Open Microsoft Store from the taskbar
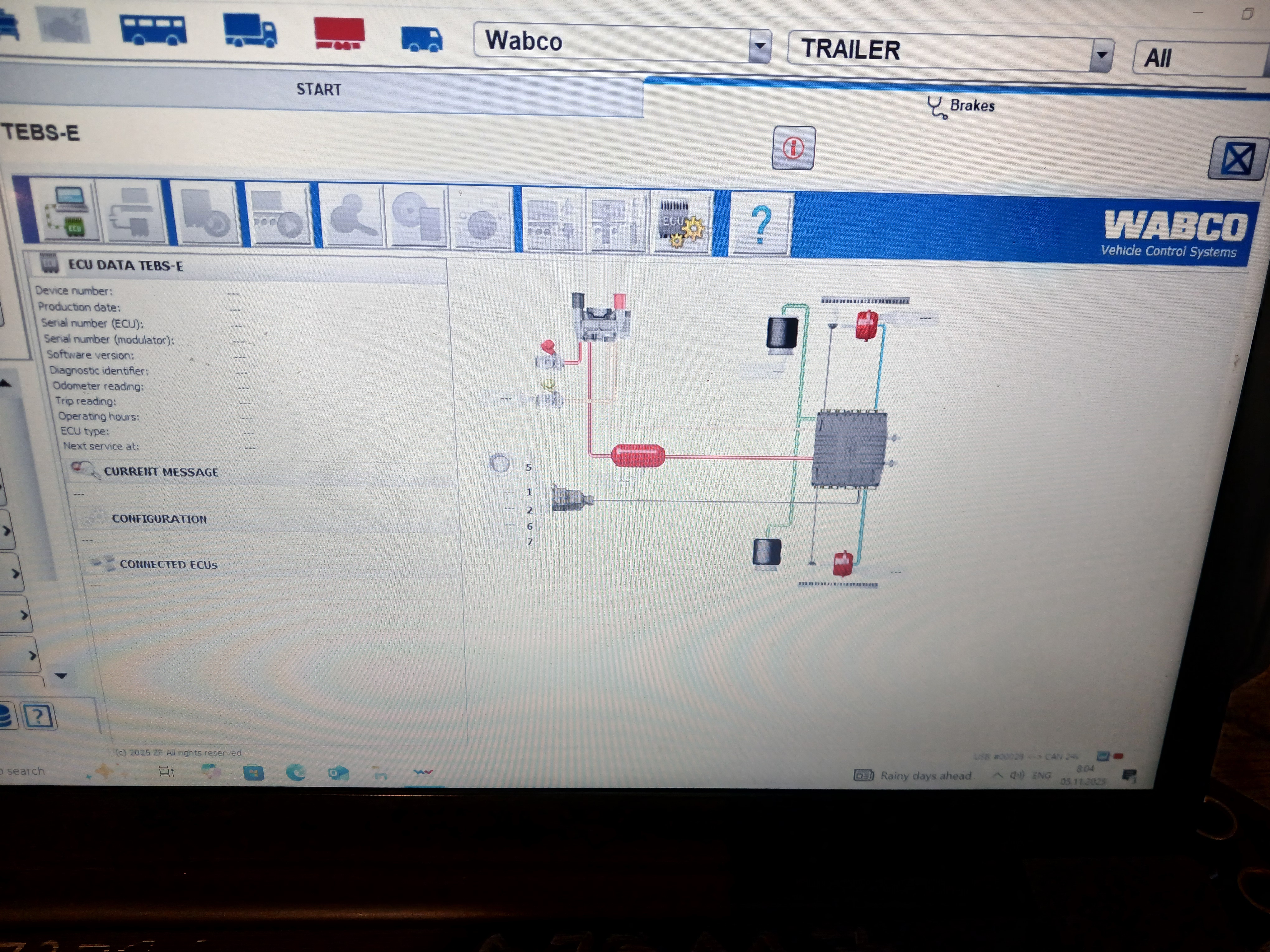 point(253,772)
